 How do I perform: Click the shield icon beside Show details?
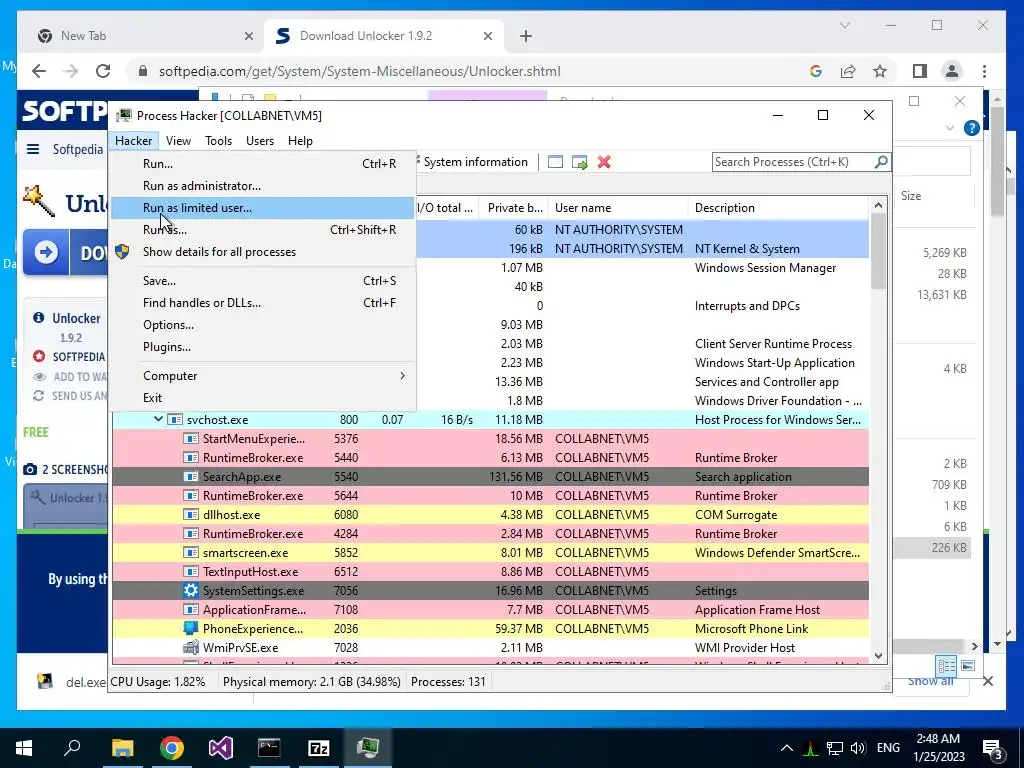click(x=122, y=251)
